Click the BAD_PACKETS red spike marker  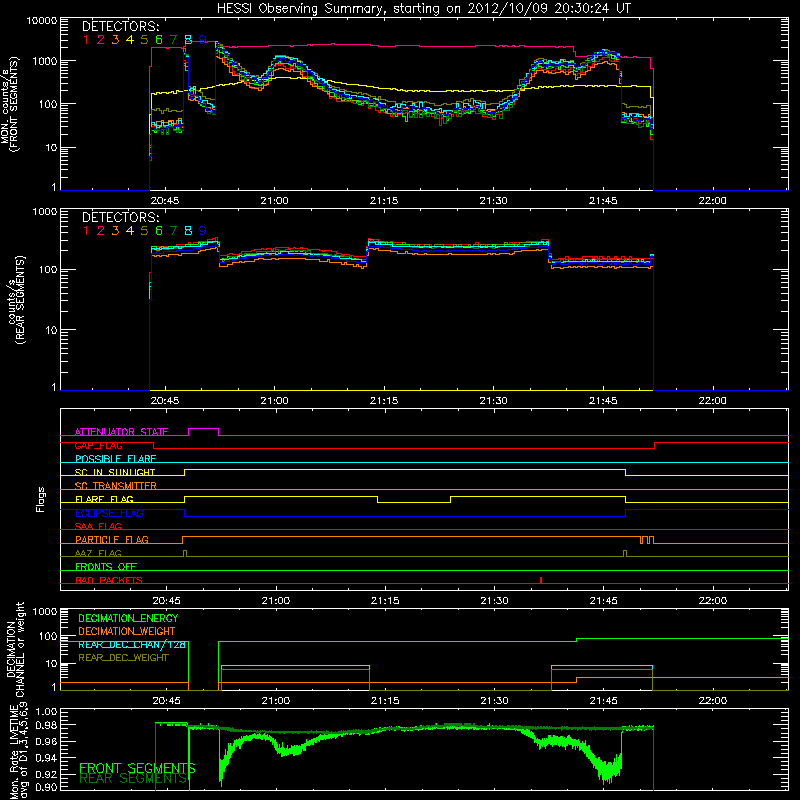[541, 580]
